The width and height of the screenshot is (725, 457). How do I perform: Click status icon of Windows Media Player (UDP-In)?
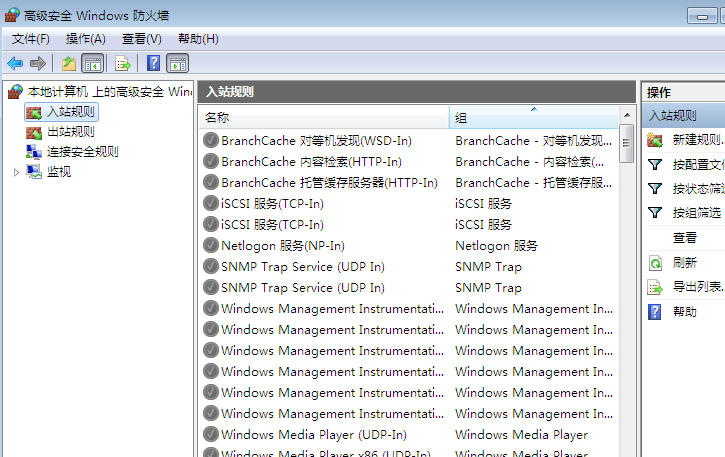coord(211,434)
